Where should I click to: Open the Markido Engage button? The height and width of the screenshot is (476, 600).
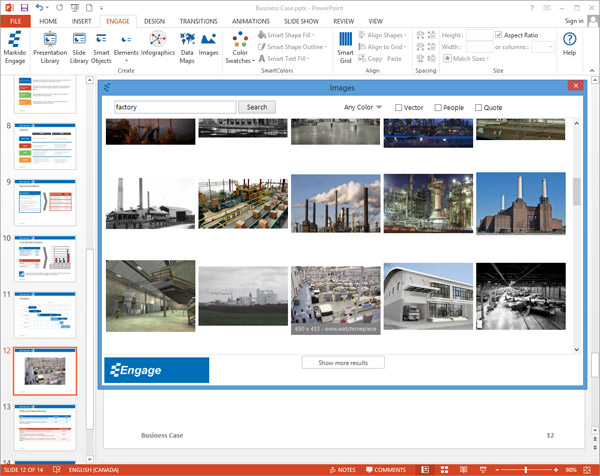(15, 46)
